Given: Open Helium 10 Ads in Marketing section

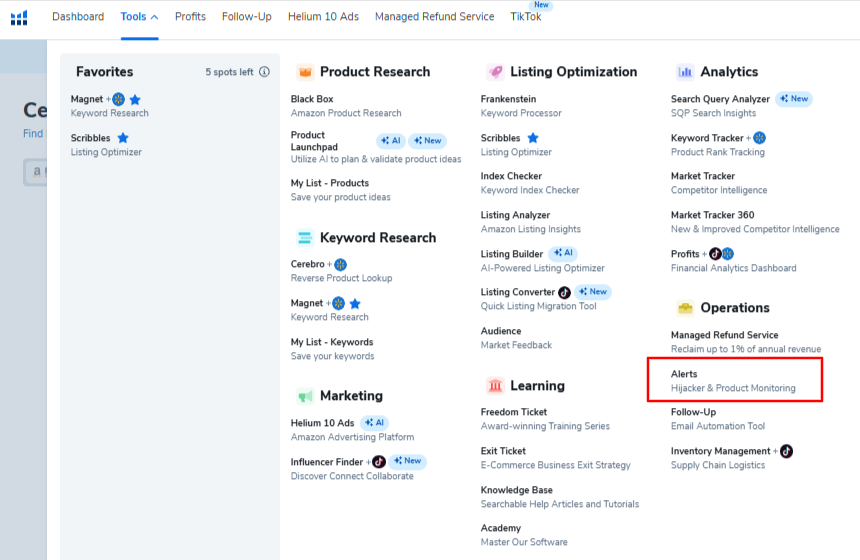Looking at the screenshot, I should [x=322, y=423].
